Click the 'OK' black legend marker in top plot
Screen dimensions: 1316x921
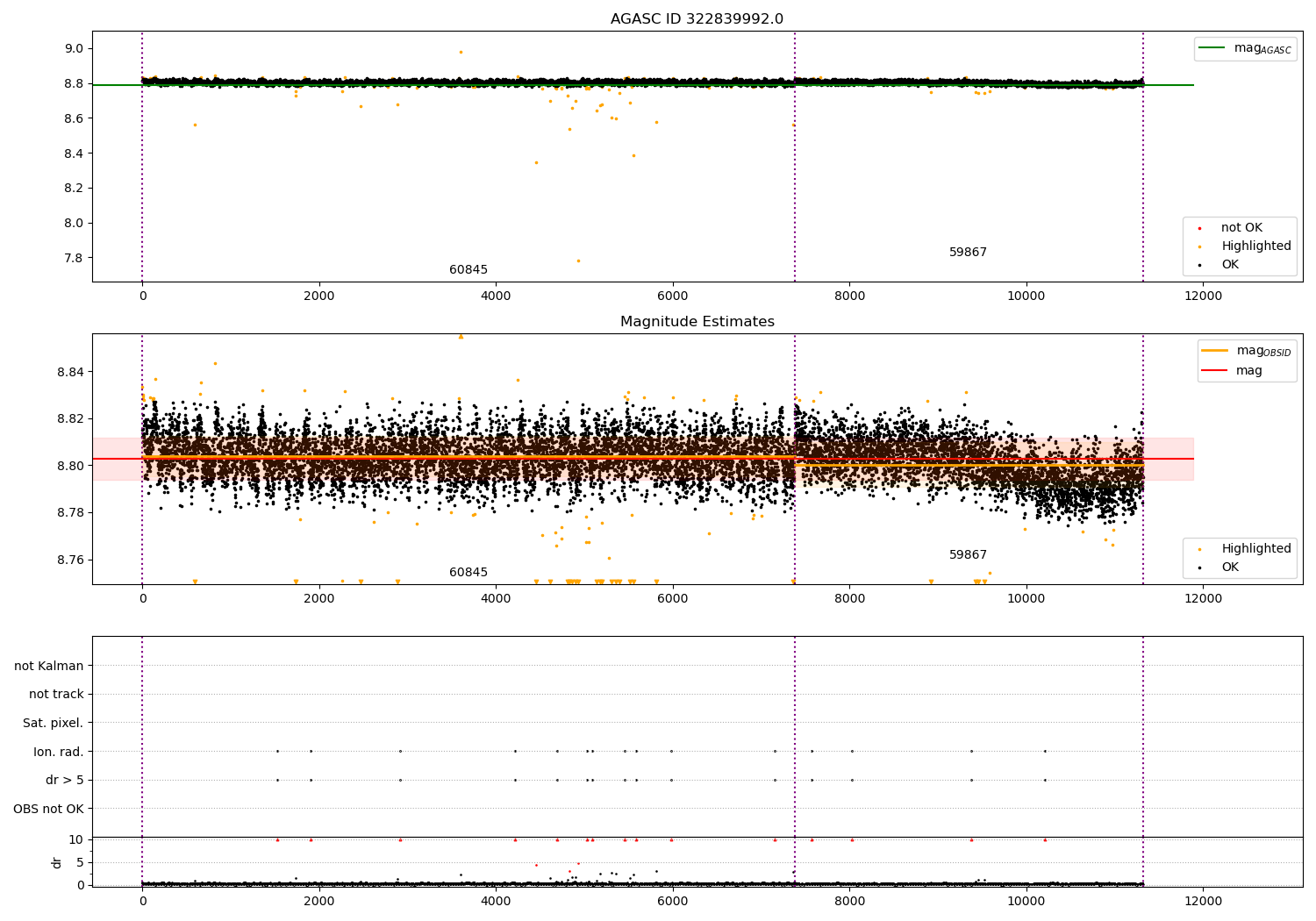(1199, 265)
